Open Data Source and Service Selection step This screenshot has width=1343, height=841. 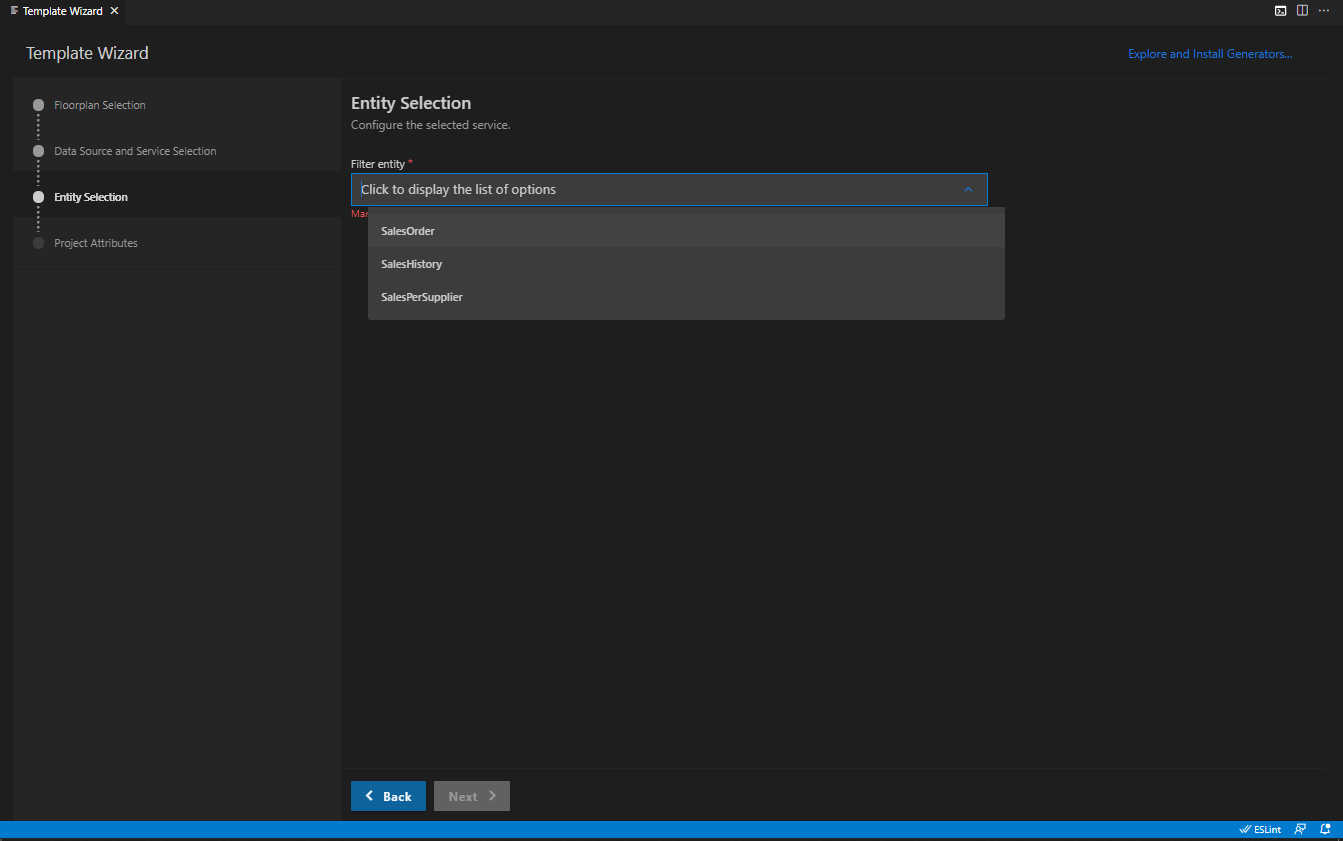click(x=135, y=151)
